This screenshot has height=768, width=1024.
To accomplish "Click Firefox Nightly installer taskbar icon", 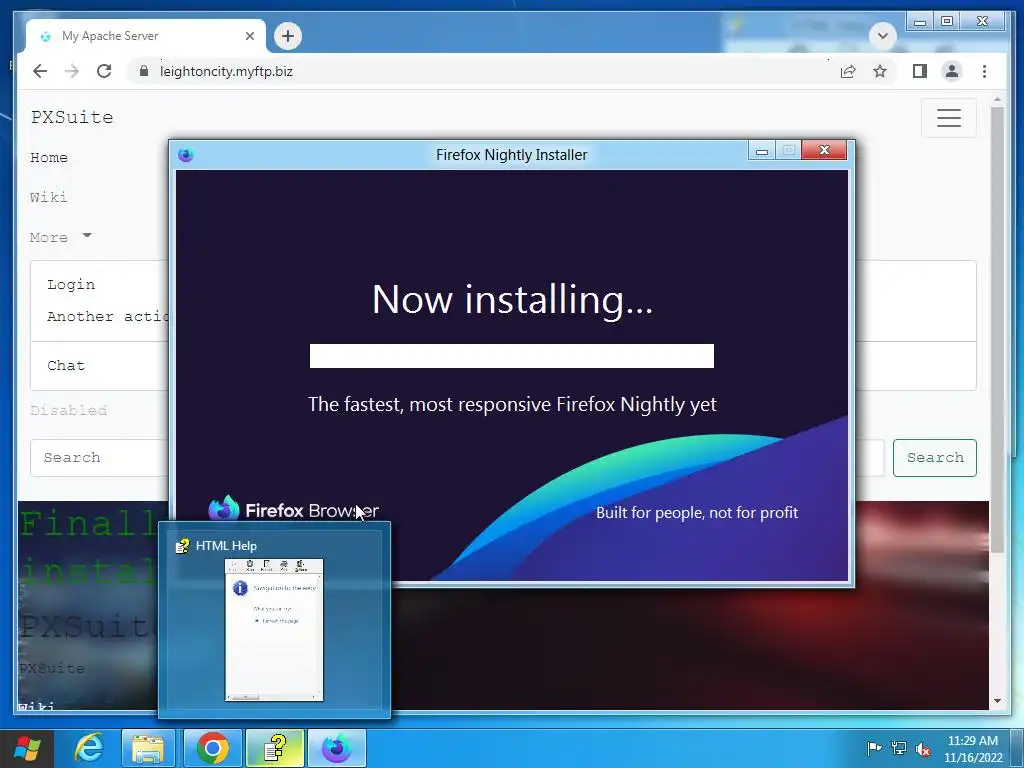I will click(x=337, y=748).
